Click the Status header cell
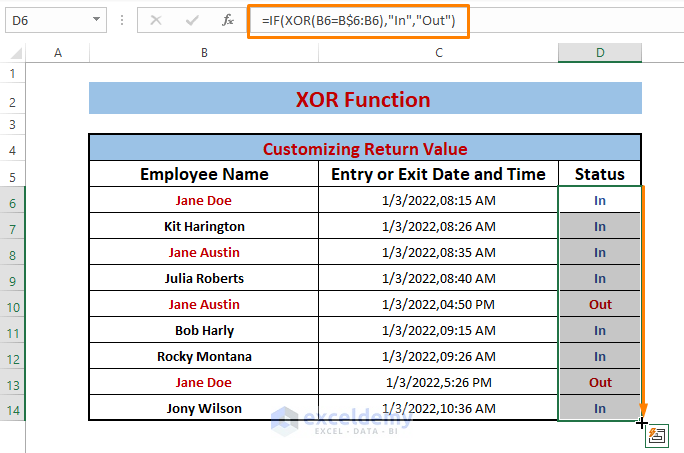684x453 pixels. click(x=600, y=174)
